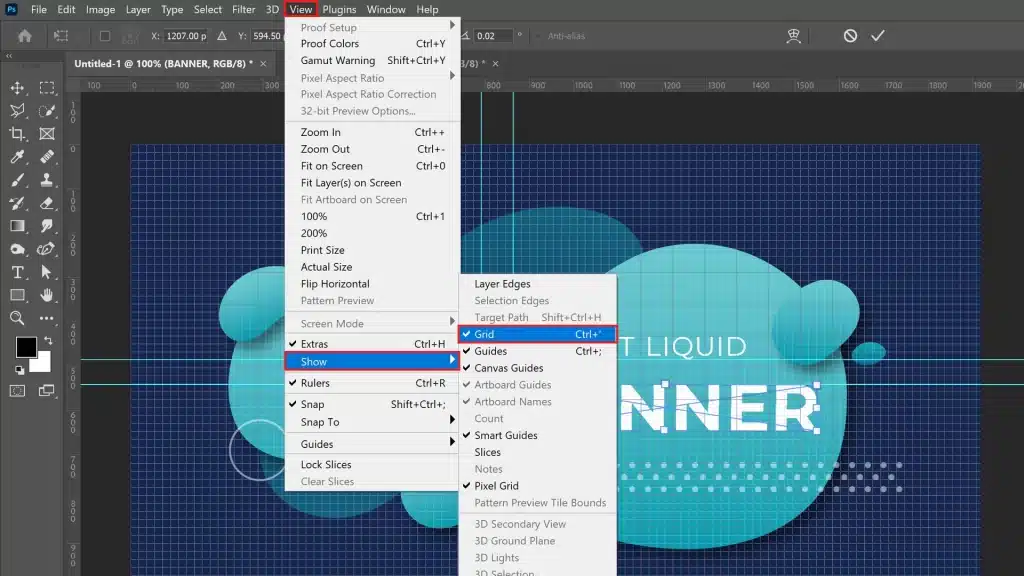The image size is (1024, 576).
Task: Select the Clone Stamp tool
Action: click(46, 180)
